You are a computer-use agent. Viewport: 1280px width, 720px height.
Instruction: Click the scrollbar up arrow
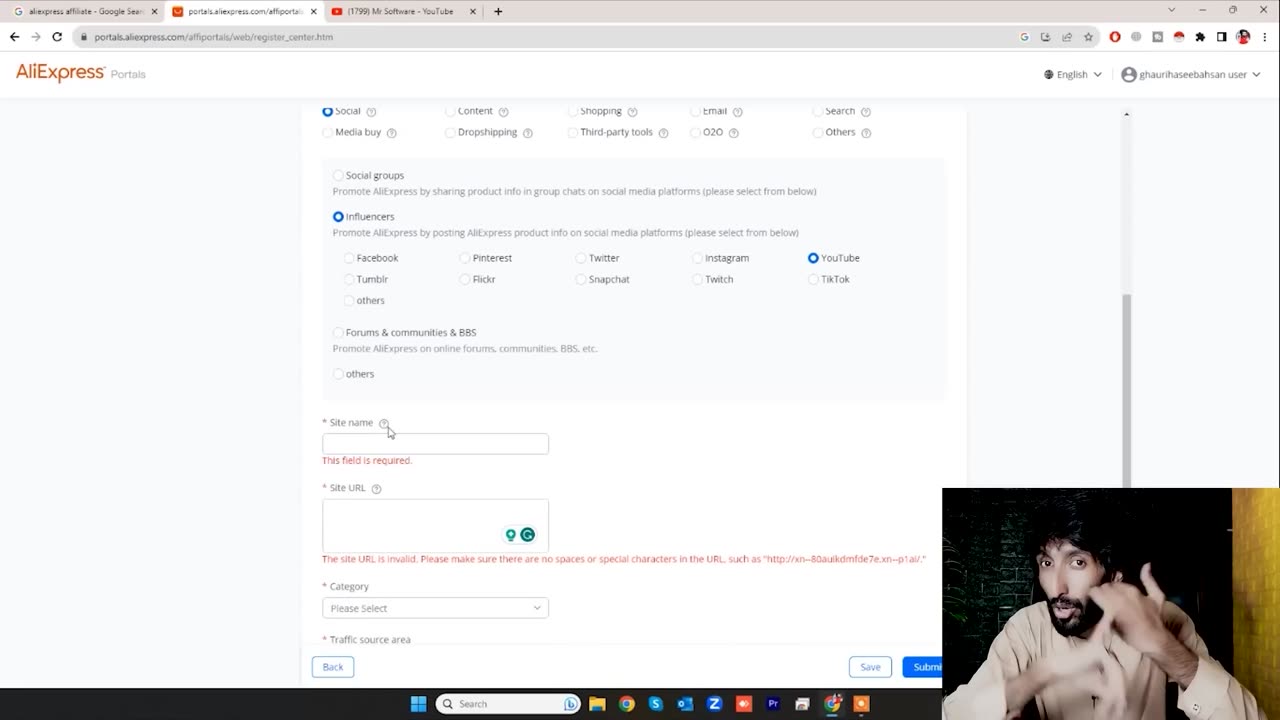pos(1126,115)
